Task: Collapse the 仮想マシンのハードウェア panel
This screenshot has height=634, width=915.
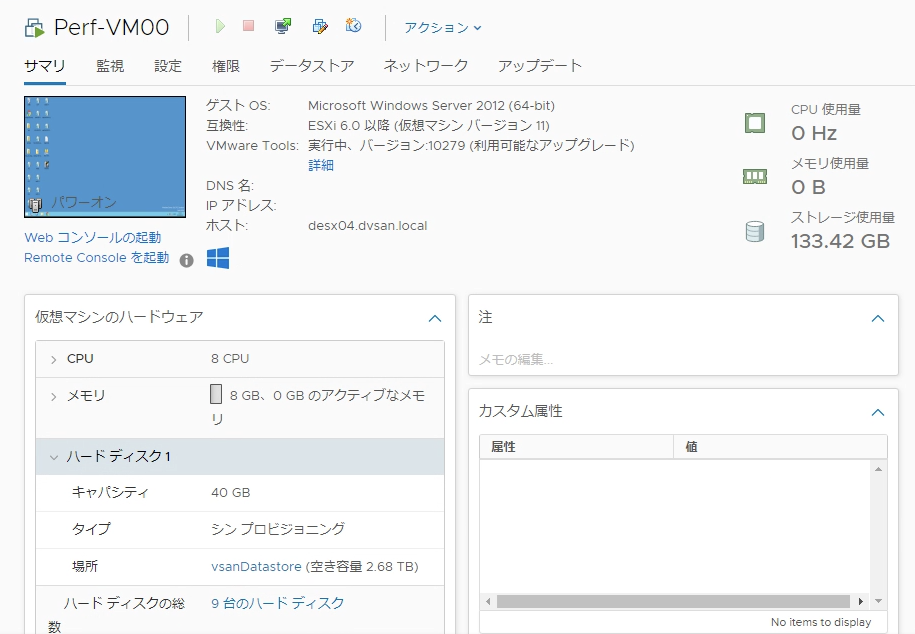Action: (435, 318)
